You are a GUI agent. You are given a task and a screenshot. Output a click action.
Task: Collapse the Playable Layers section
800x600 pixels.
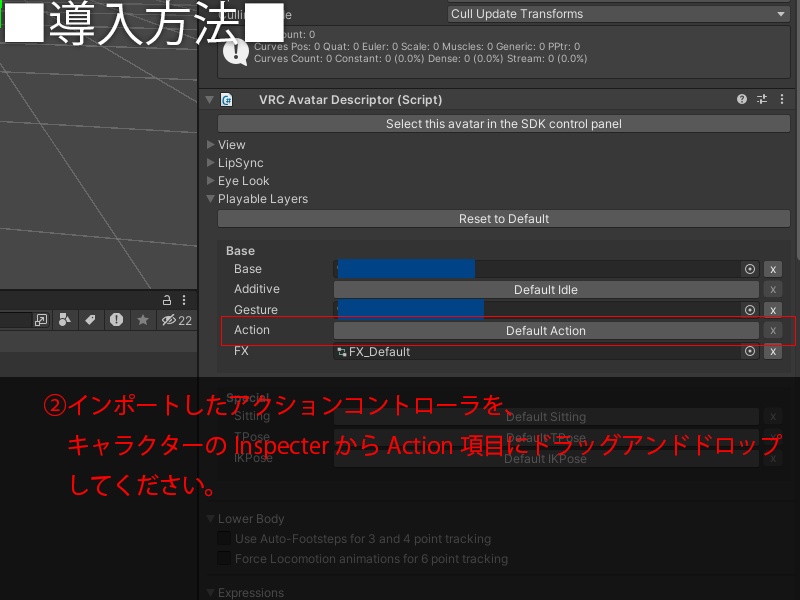coord(210,198)
